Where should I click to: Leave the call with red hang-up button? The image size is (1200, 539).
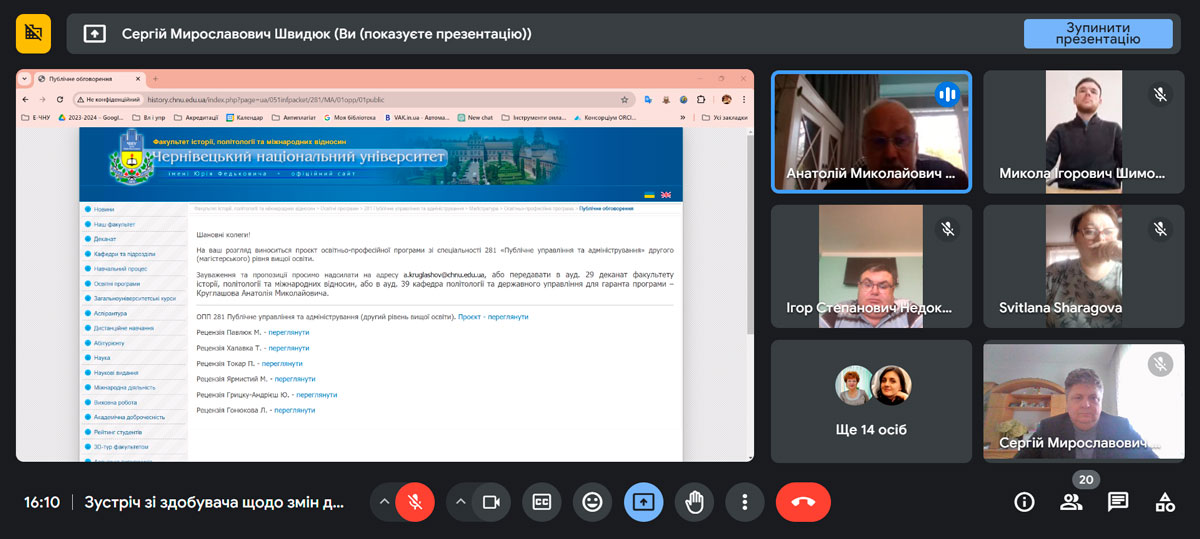(803, 502)
